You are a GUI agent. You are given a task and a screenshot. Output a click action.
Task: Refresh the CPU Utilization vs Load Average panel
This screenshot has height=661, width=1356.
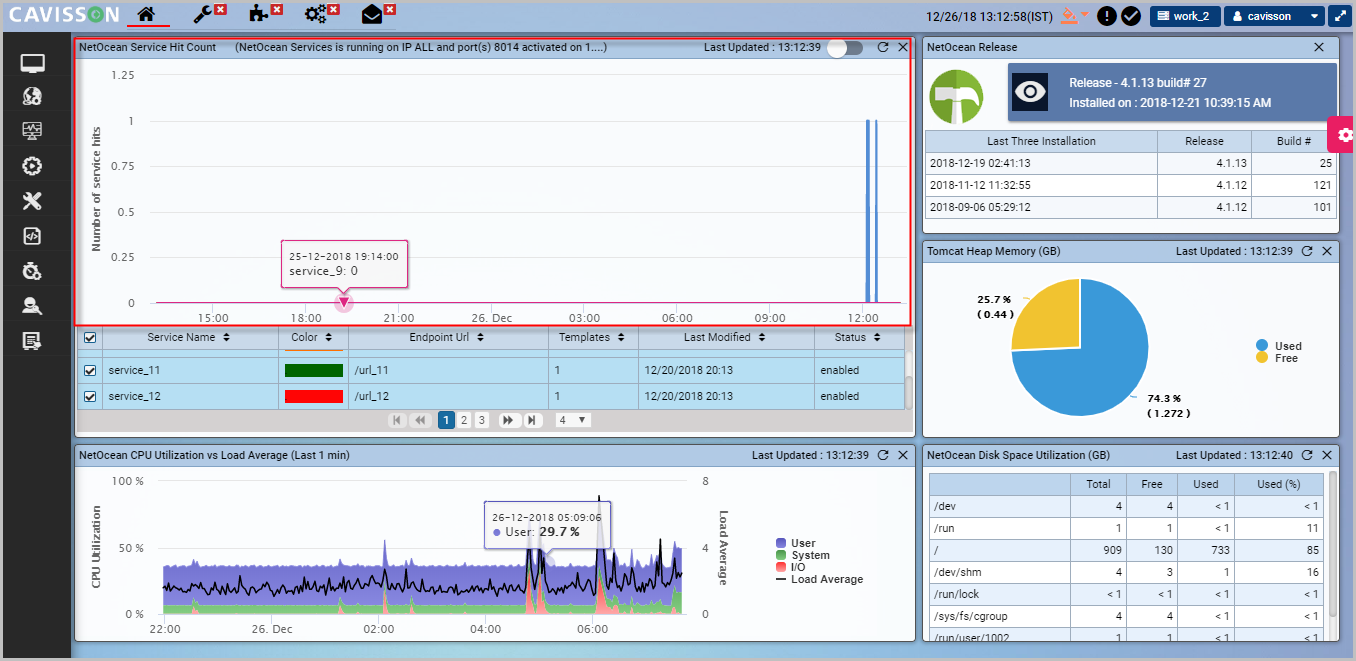[883, 455]
